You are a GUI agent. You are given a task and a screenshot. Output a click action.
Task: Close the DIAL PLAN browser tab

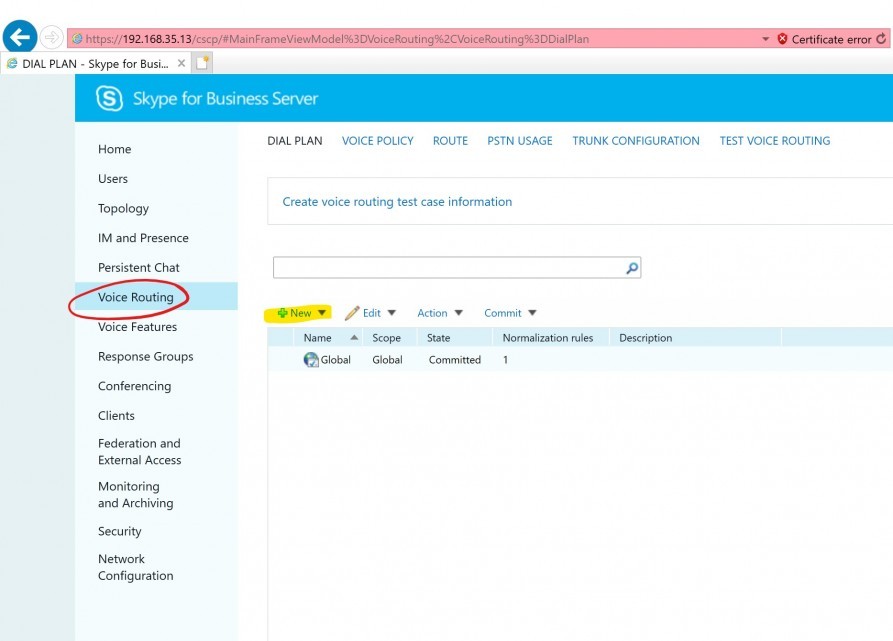[181, 63]
